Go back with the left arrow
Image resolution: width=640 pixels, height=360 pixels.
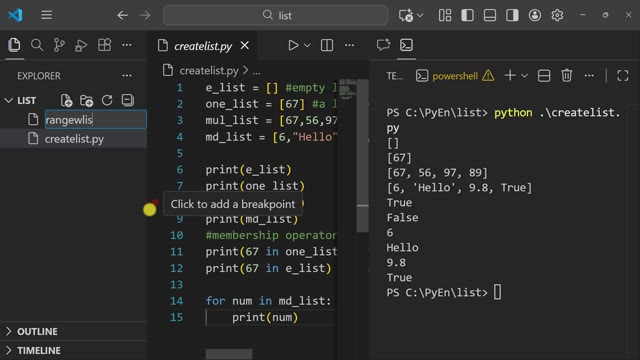[x=122, y=16]
